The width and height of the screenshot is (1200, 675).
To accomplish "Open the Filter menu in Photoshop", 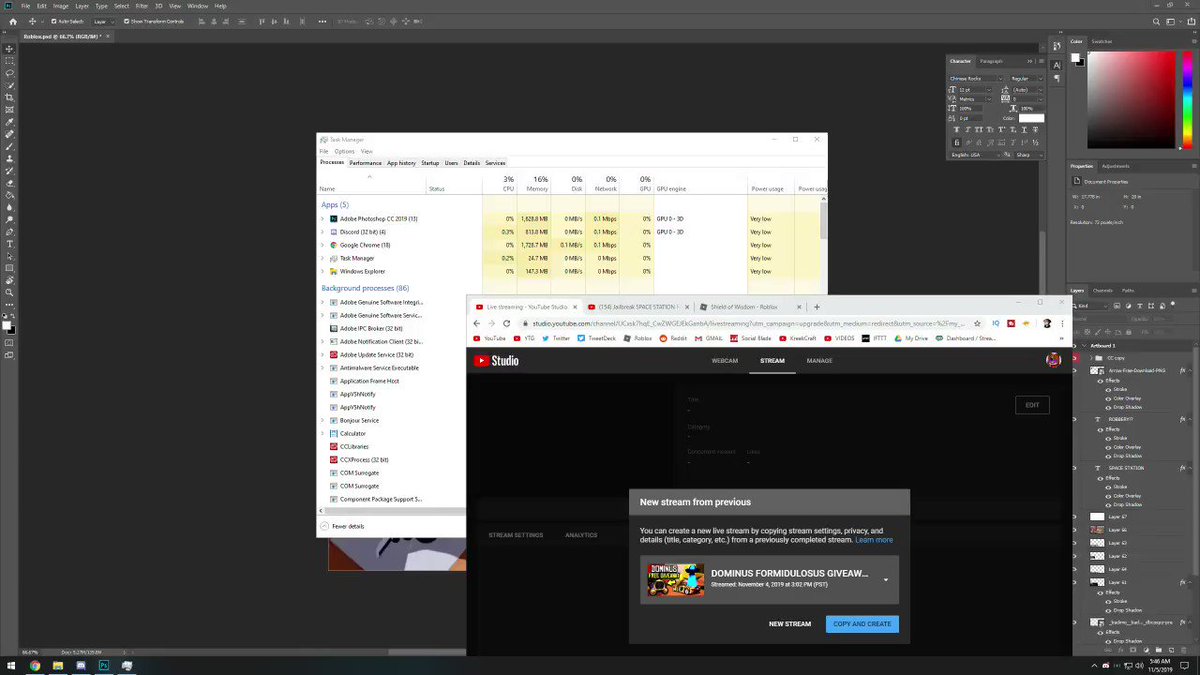I will click(141, 6).
